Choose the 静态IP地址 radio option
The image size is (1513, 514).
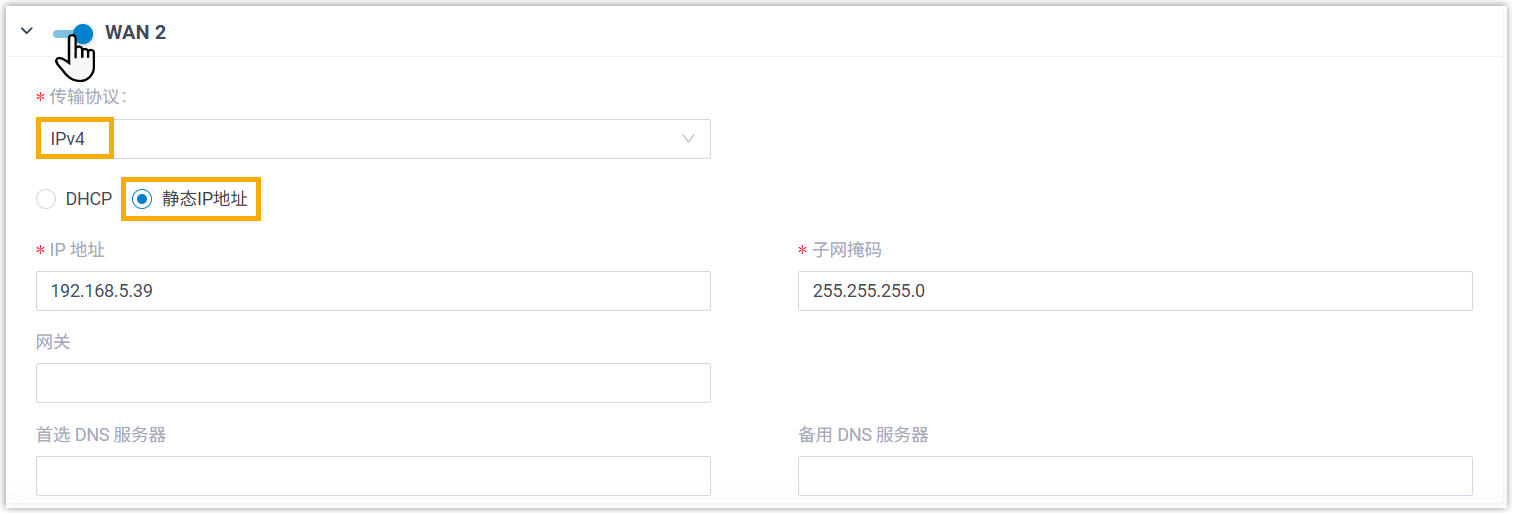[142, 199]
